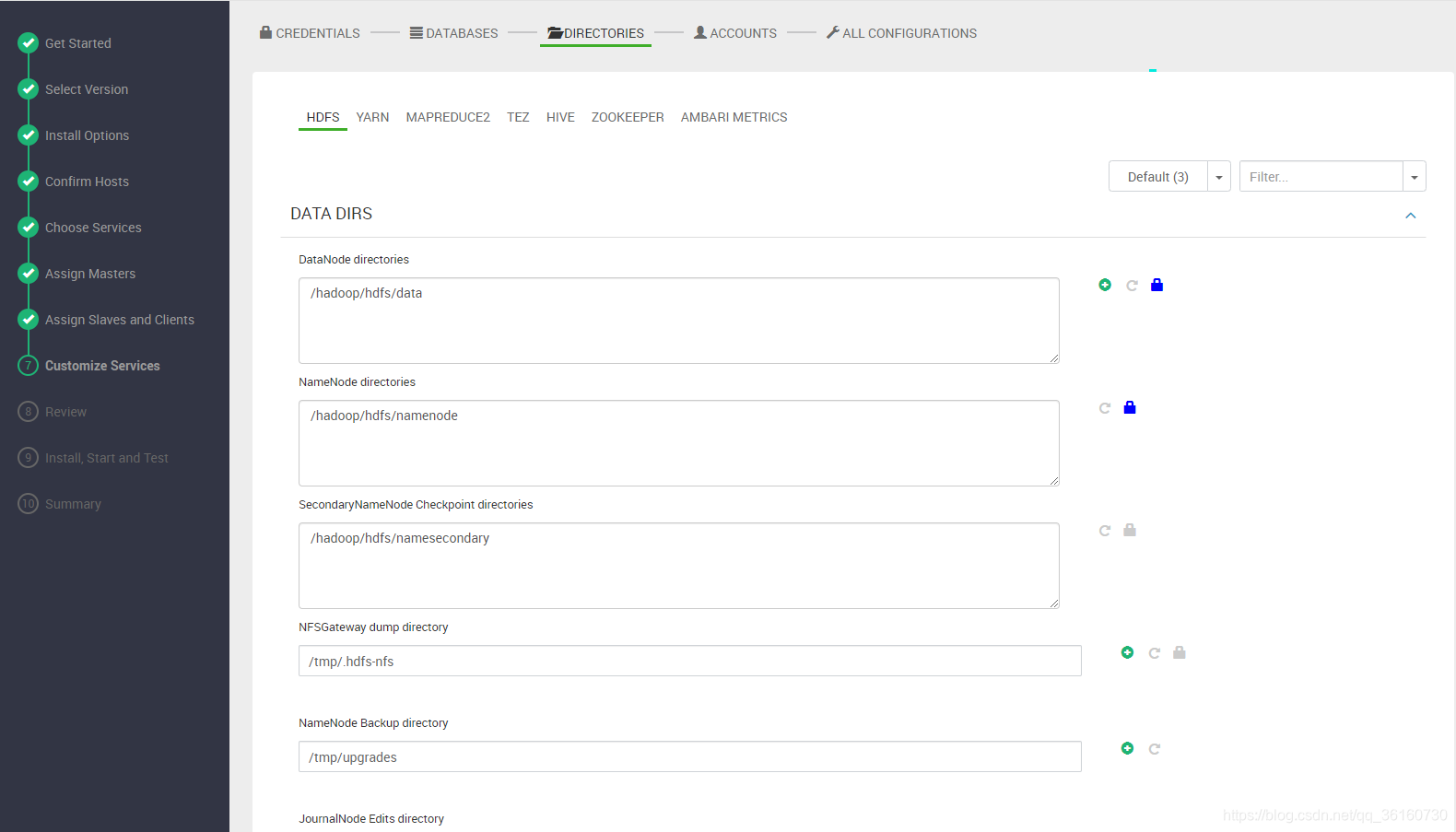Go to the Assign Masters step
The image size is (1456, 832).
pos(90,274)
